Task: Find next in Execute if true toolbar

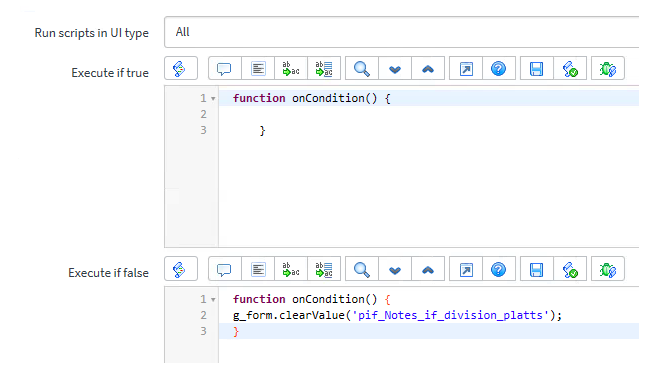Action: [x=395, y=68]
